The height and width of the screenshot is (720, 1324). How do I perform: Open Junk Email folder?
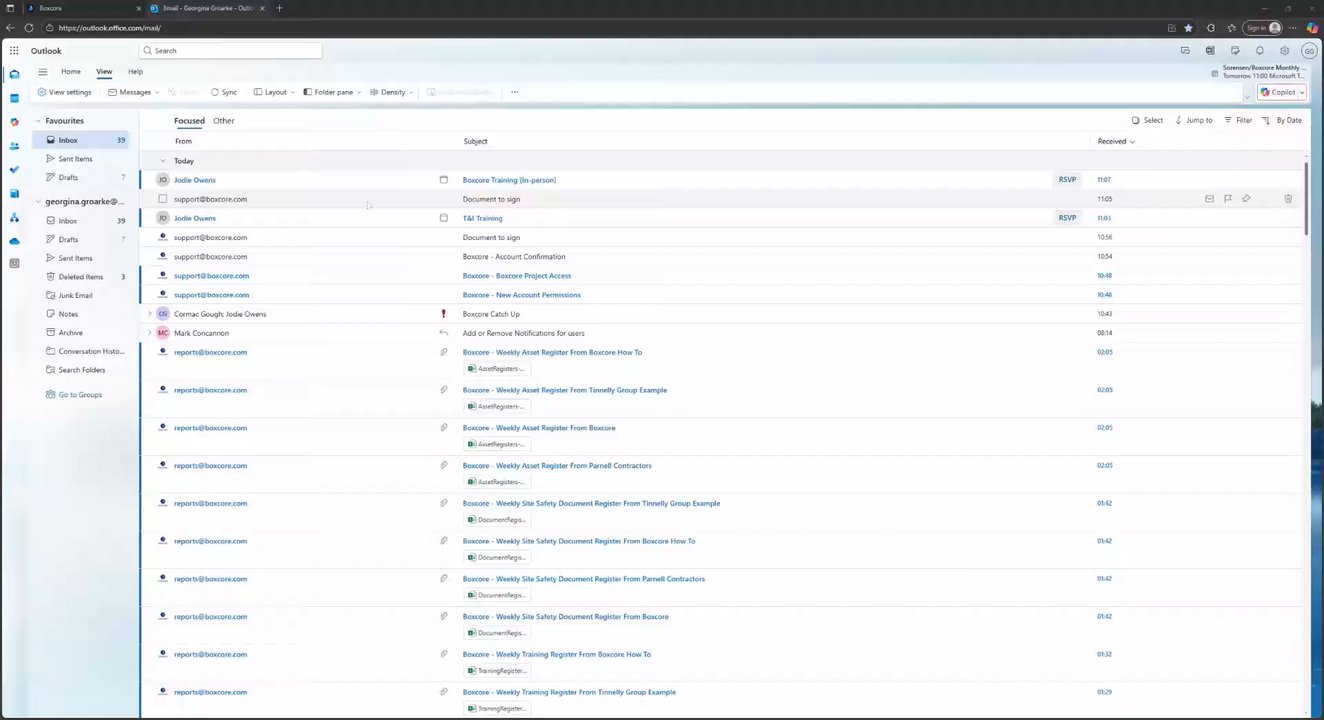75,295
